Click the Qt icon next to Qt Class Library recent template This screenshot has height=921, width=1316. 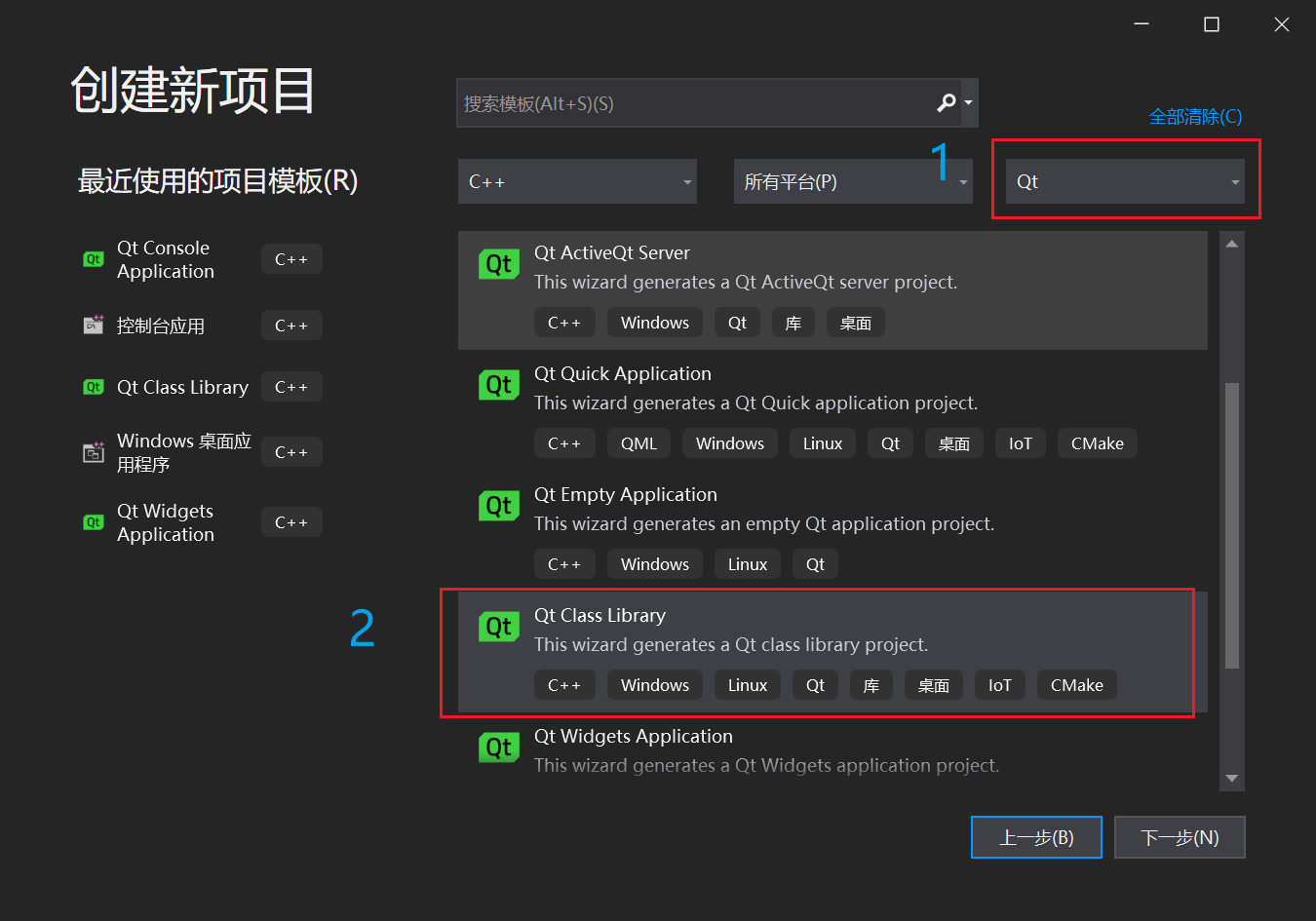click(93, 387)
